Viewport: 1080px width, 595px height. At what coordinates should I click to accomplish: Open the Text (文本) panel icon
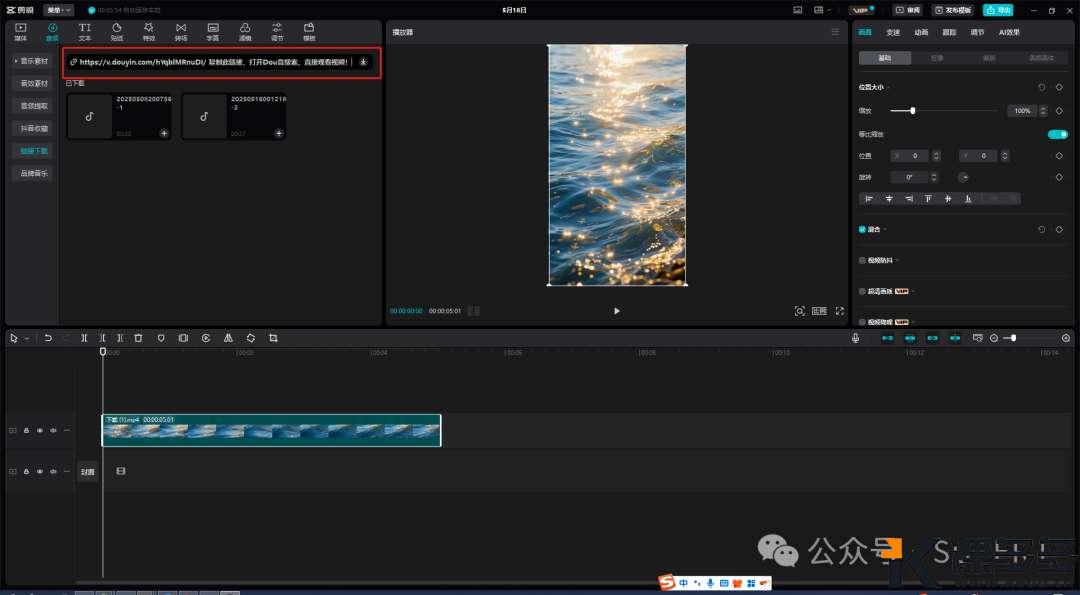pyautogui.click(x=85, y=31)
